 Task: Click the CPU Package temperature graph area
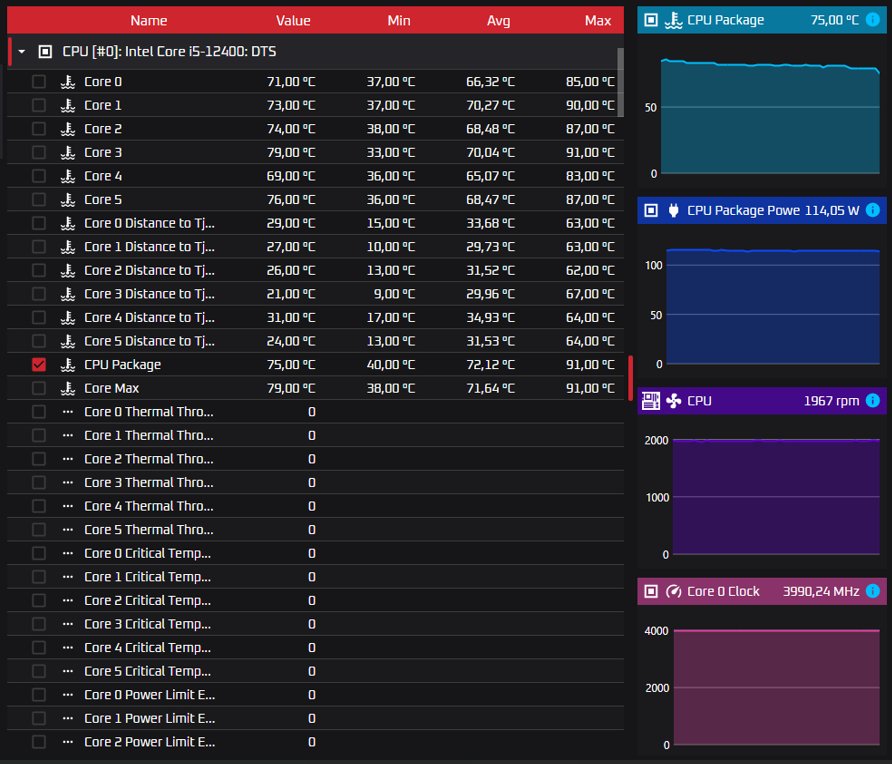click(x=770, y=116)
